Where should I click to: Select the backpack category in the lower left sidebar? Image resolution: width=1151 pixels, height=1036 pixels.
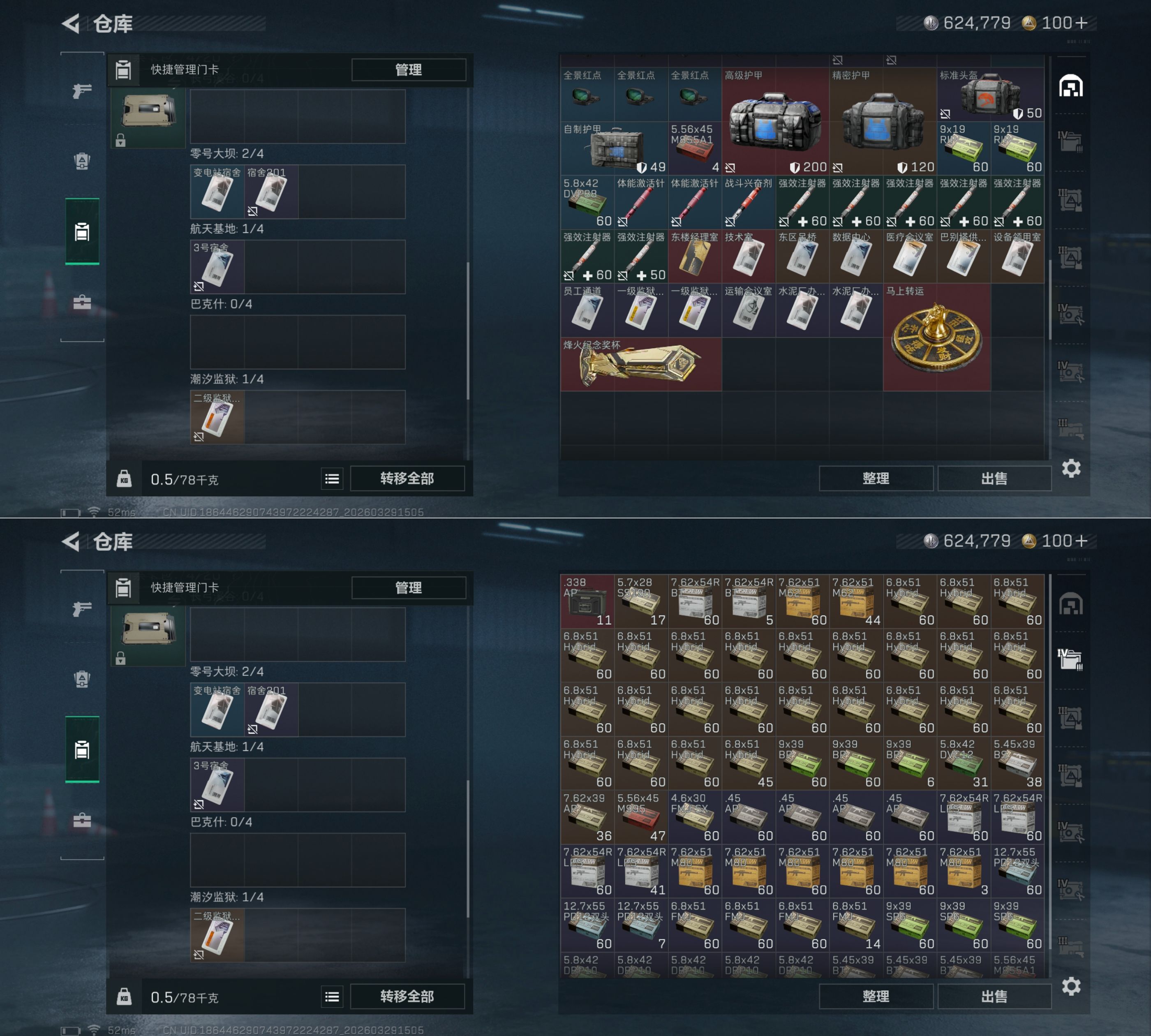[82, 679]
